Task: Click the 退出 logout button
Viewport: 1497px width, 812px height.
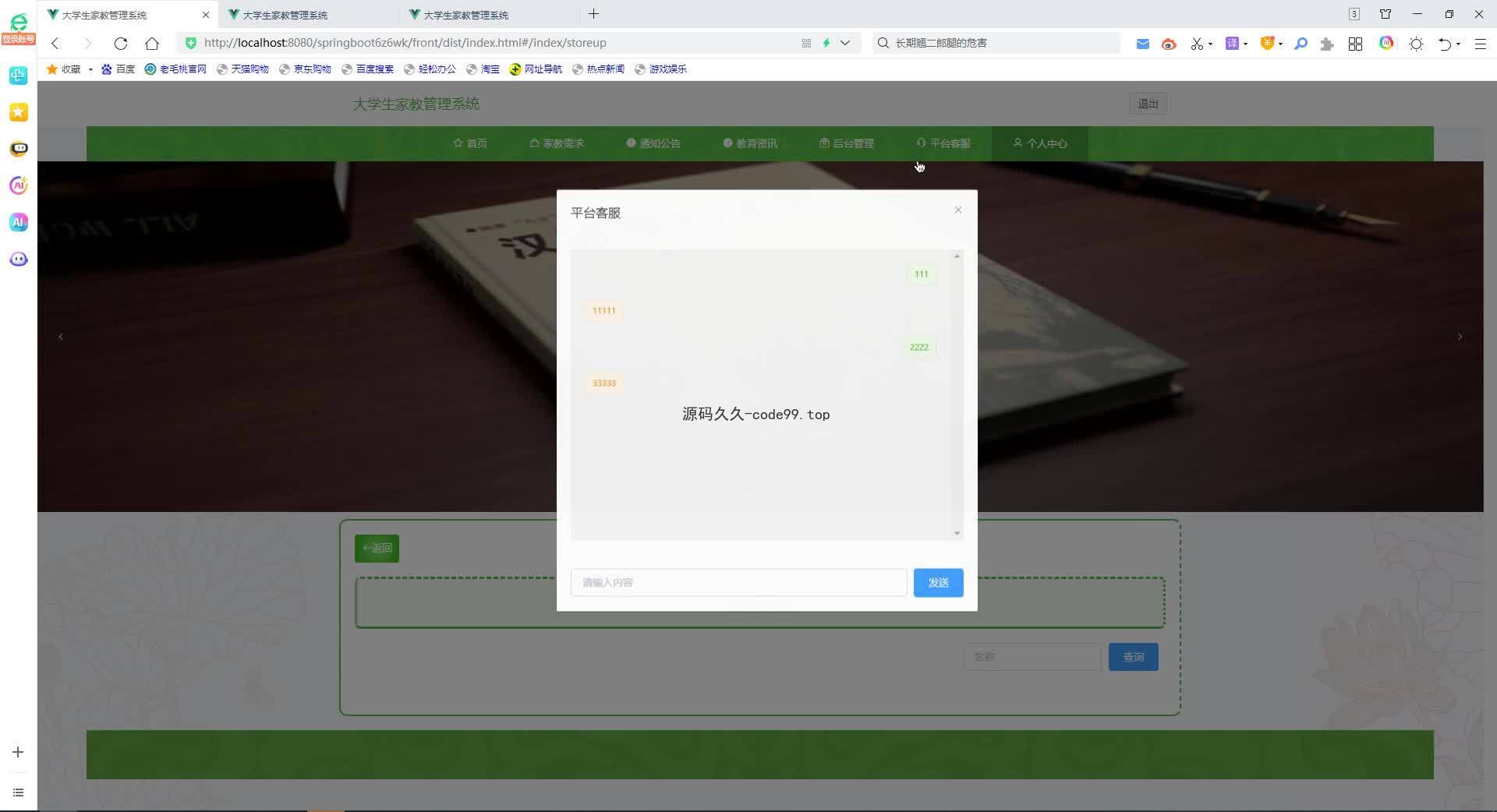Action: [1148, 104]
